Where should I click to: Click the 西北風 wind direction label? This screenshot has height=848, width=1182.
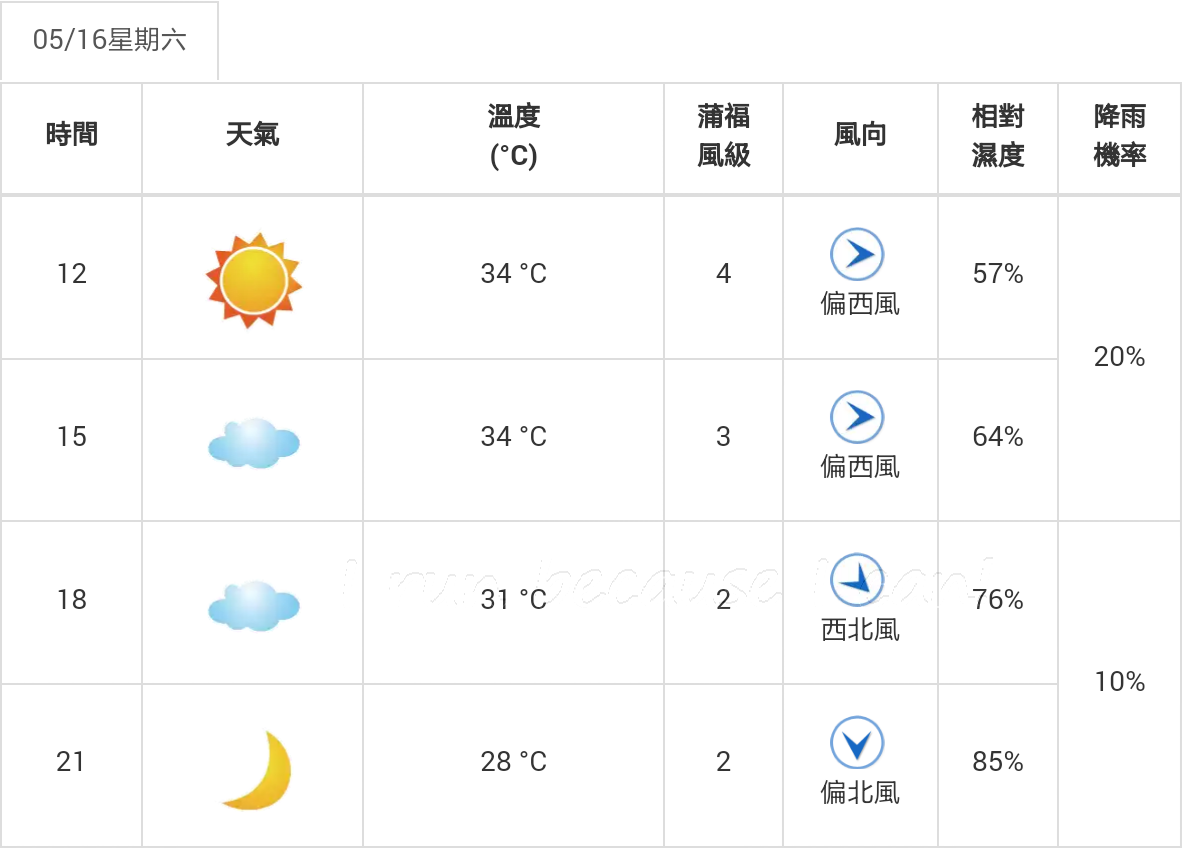(860, 629)
